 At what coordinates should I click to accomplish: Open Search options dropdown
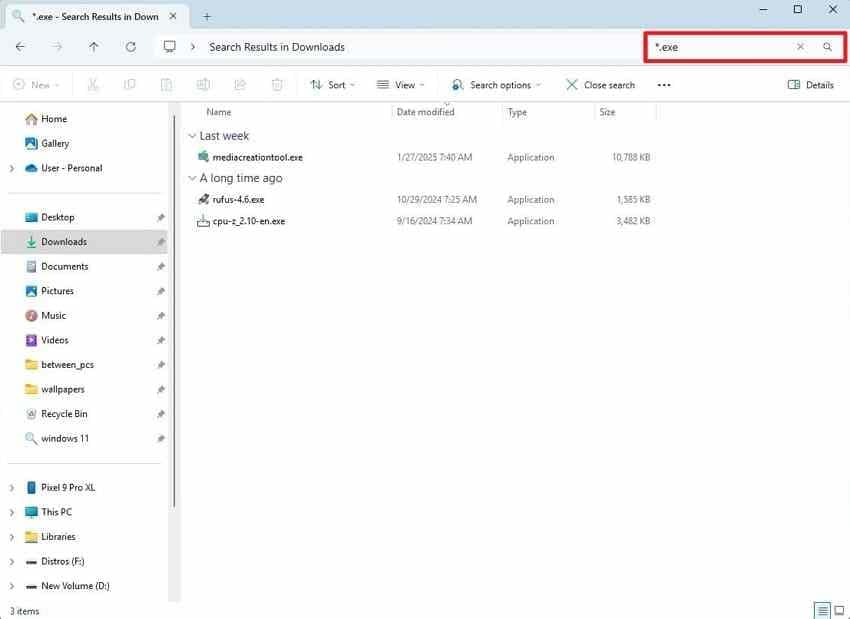(496, 85)
